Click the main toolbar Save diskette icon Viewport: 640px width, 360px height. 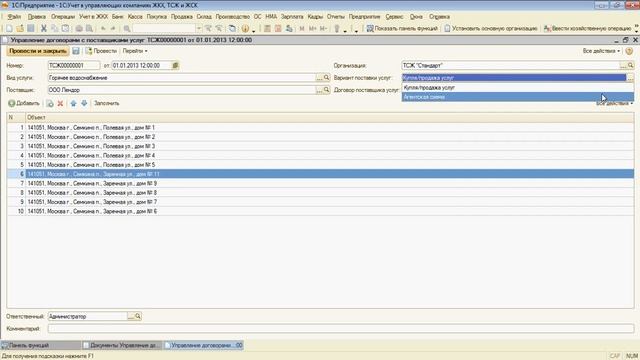[31, 29]
